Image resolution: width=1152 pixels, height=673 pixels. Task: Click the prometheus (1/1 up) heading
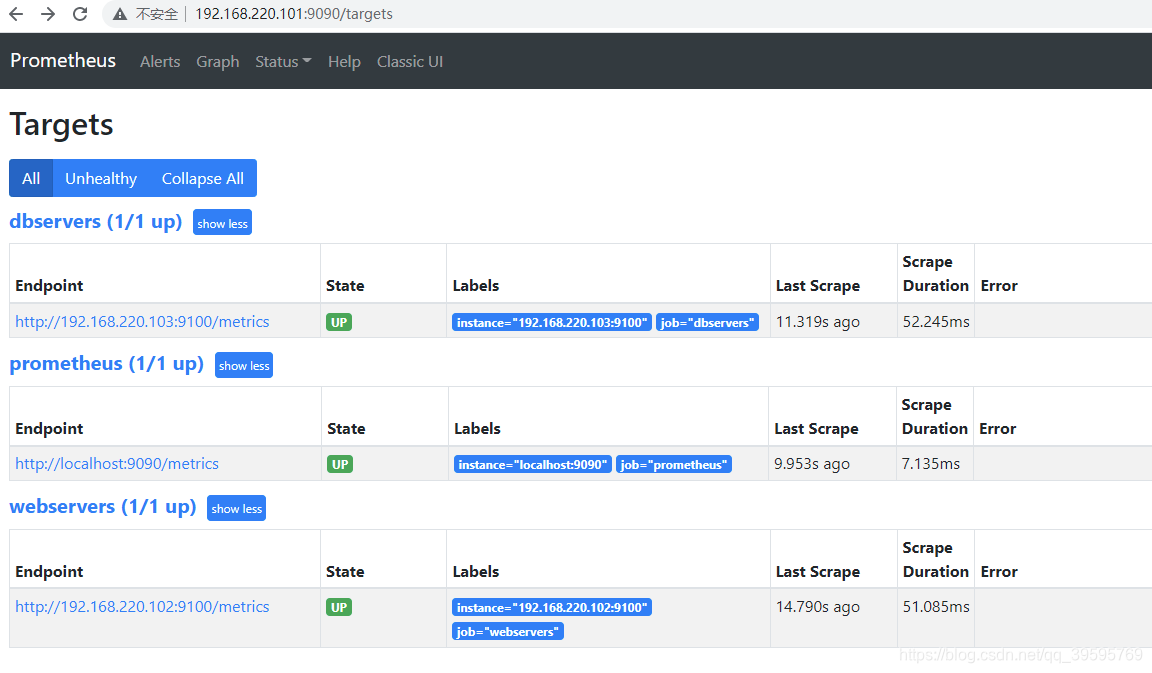click(107, 364)
